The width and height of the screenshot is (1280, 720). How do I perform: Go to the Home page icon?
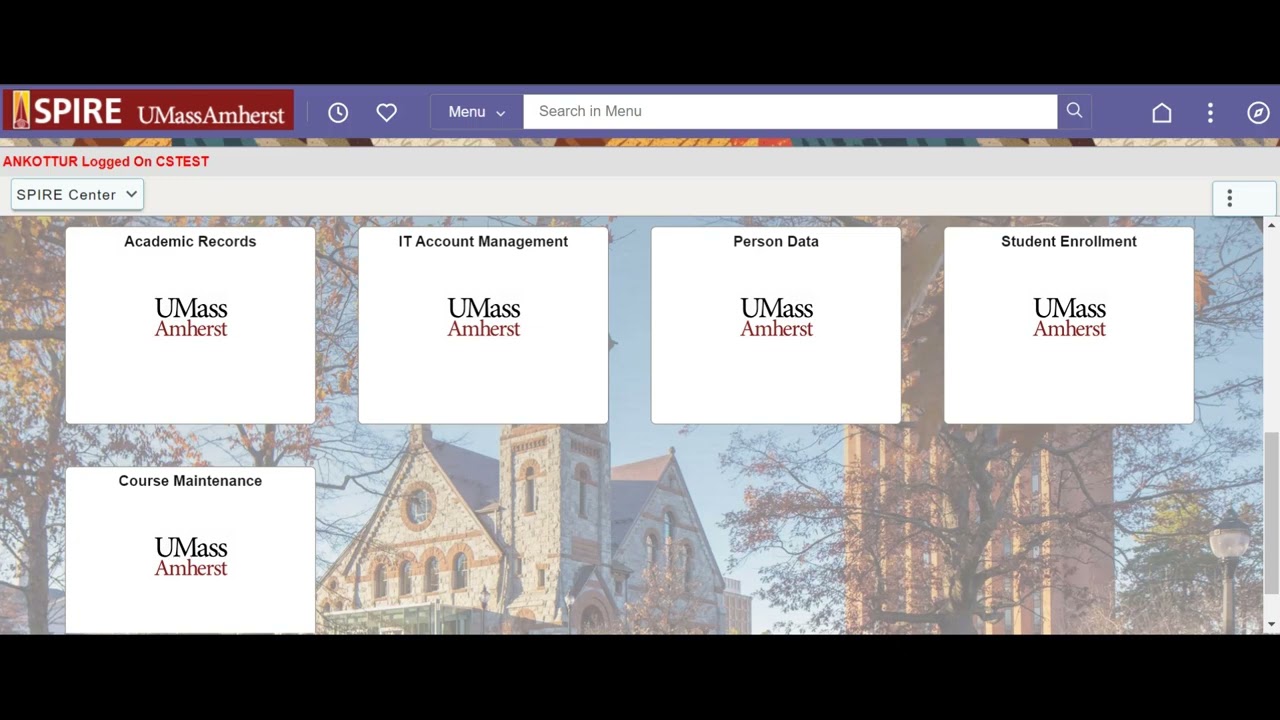(x=1162, y=112)
